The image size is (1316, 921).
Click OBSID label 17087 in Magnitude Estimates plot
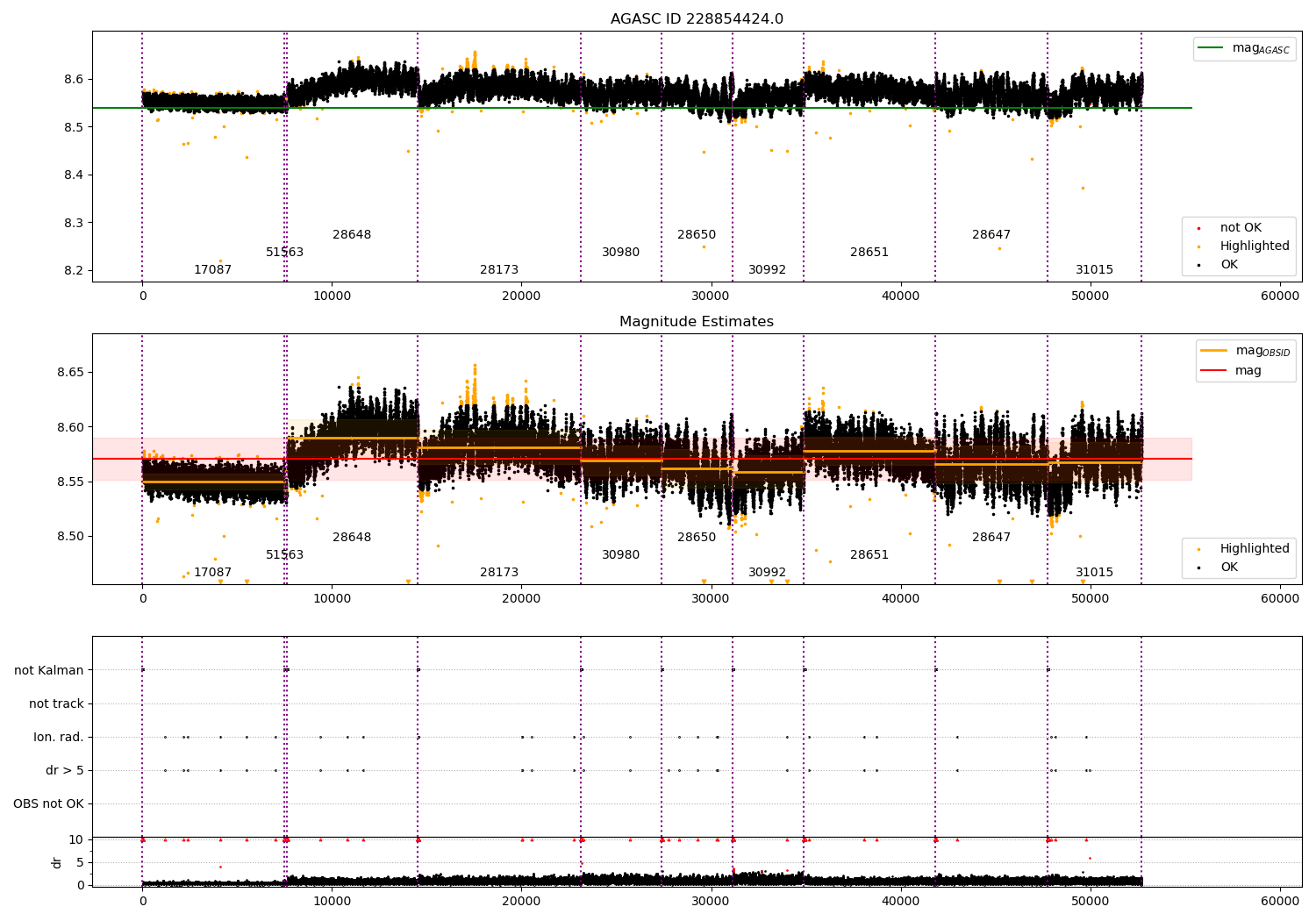213,573
